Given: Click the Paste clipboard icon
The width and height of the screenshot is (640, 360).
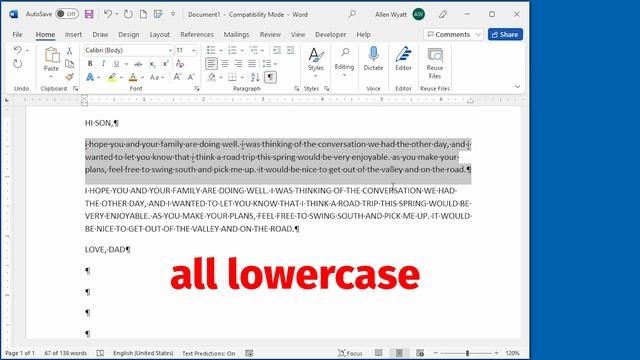Looking at the screenshot, I should click(51, 55).
